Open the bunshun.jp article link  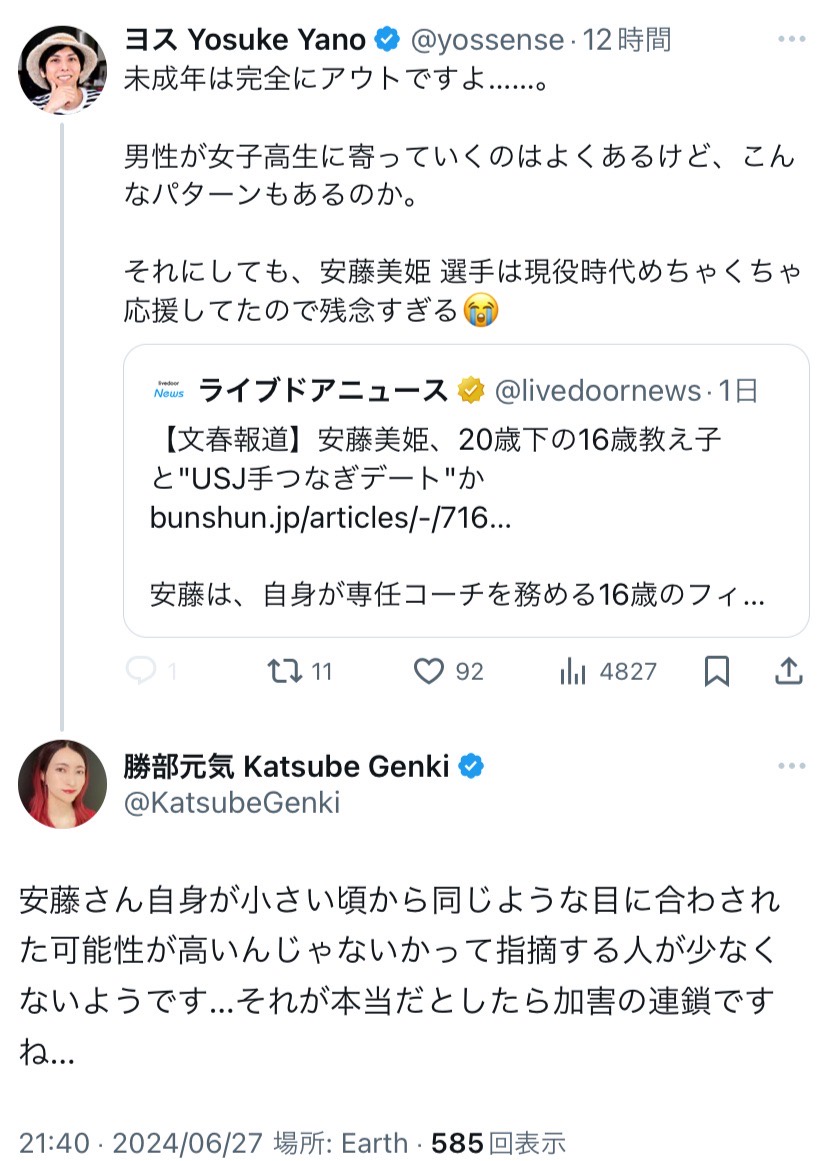point(330,518)
